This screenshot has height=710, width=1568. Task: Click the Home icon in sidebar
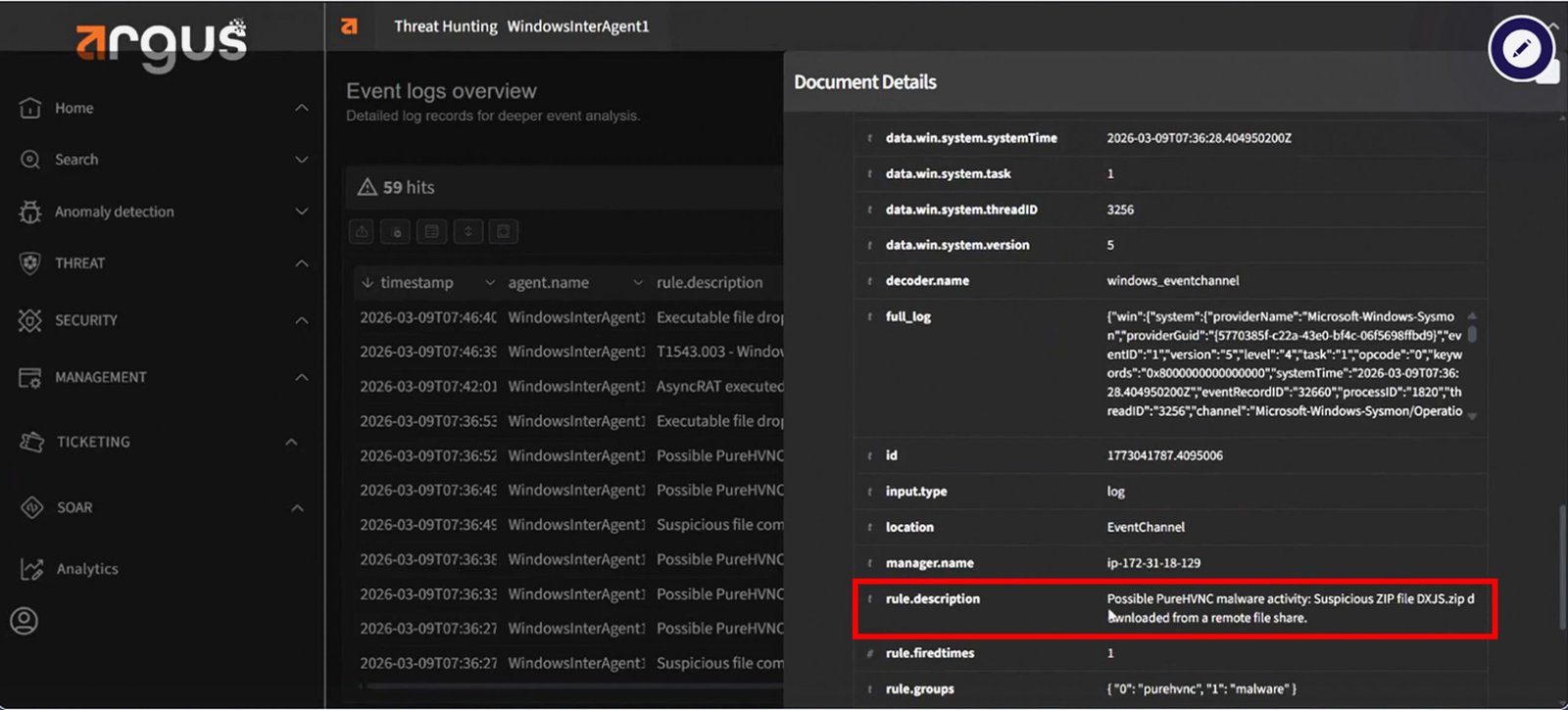[30, 108]
